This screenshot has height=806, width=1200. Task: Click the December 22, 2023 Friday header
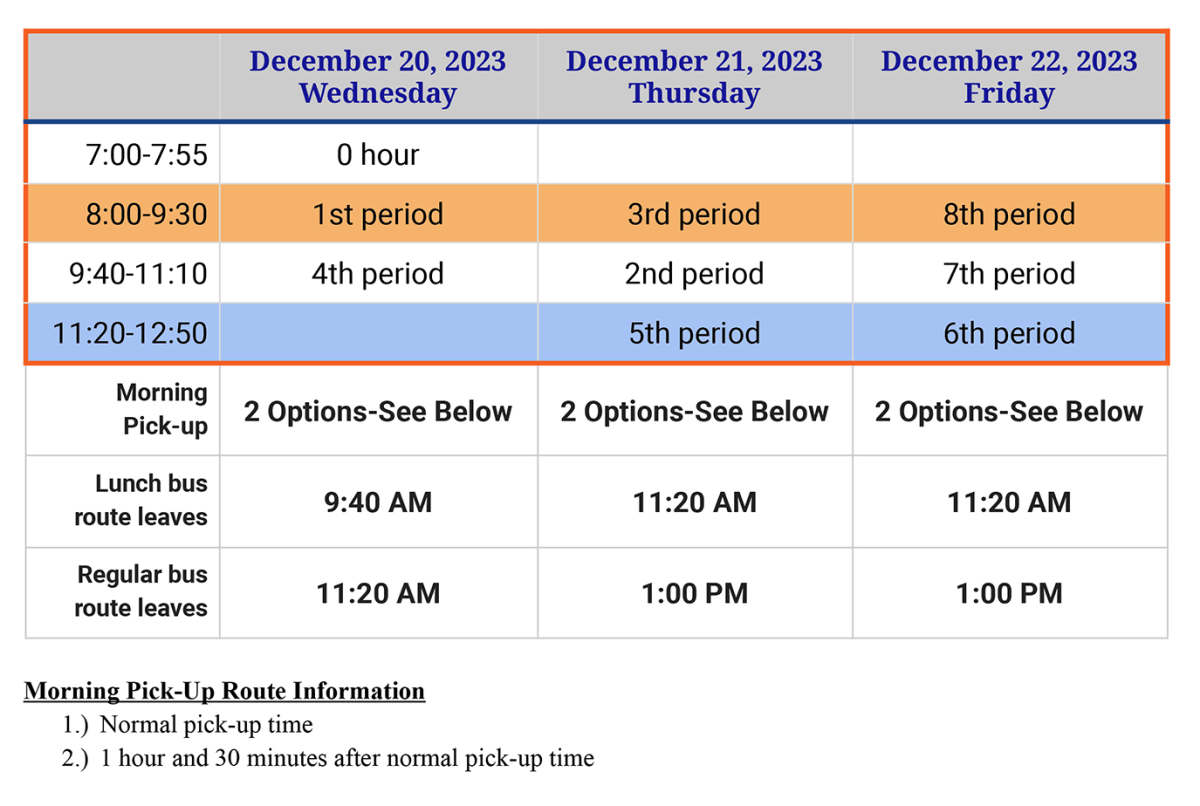[x=1009, y=77]
